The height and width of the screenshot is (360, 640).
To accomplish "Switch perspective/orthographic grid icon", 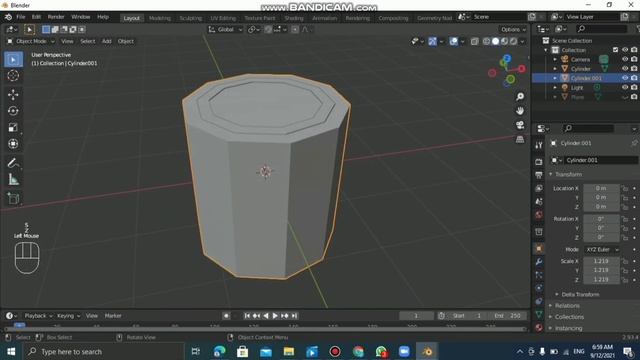I will tap(520, 139).
